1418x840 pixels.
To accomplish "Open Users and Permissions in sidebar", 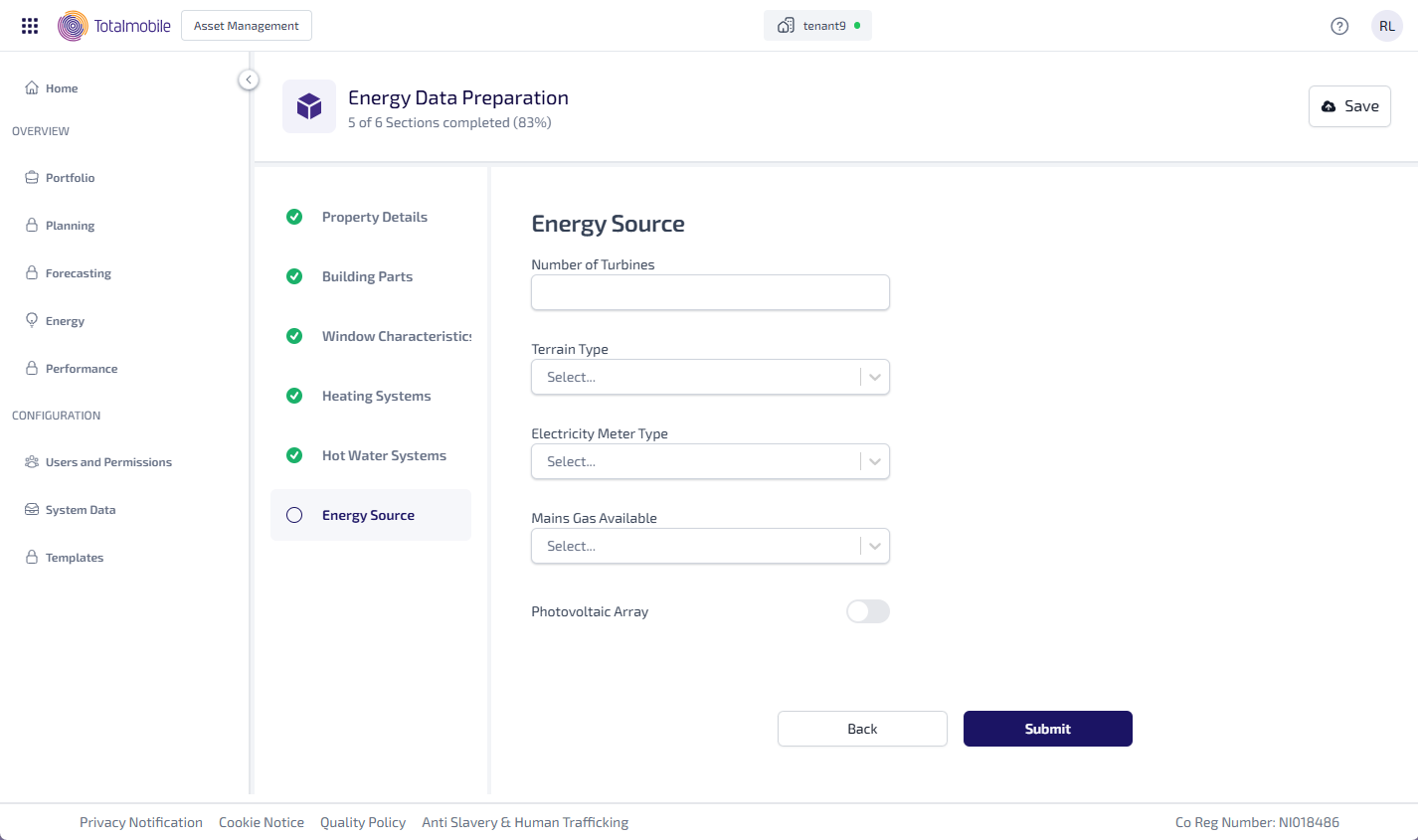I will tap(108, 462).
